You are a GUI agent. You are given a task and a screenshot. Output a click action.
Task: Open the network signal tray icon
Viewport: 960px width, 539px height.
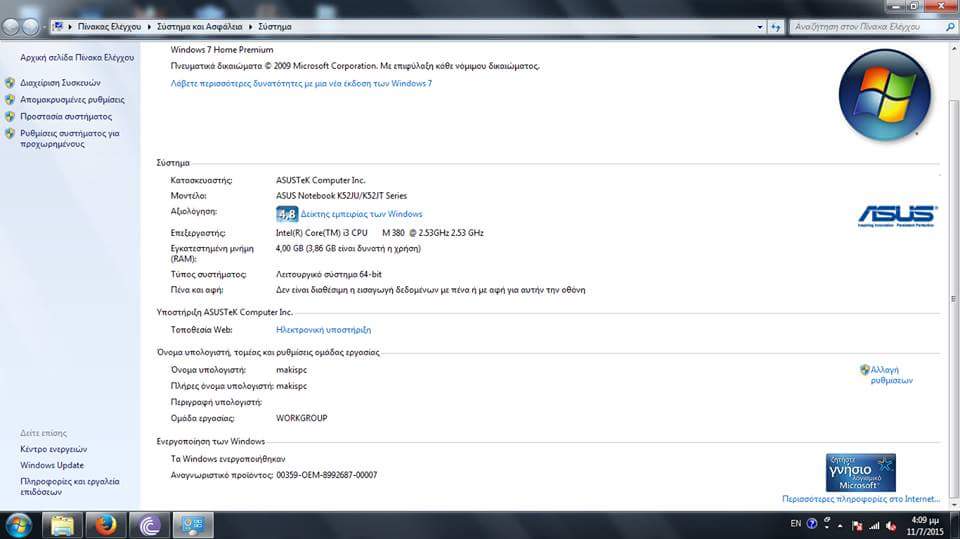point(874,526)
